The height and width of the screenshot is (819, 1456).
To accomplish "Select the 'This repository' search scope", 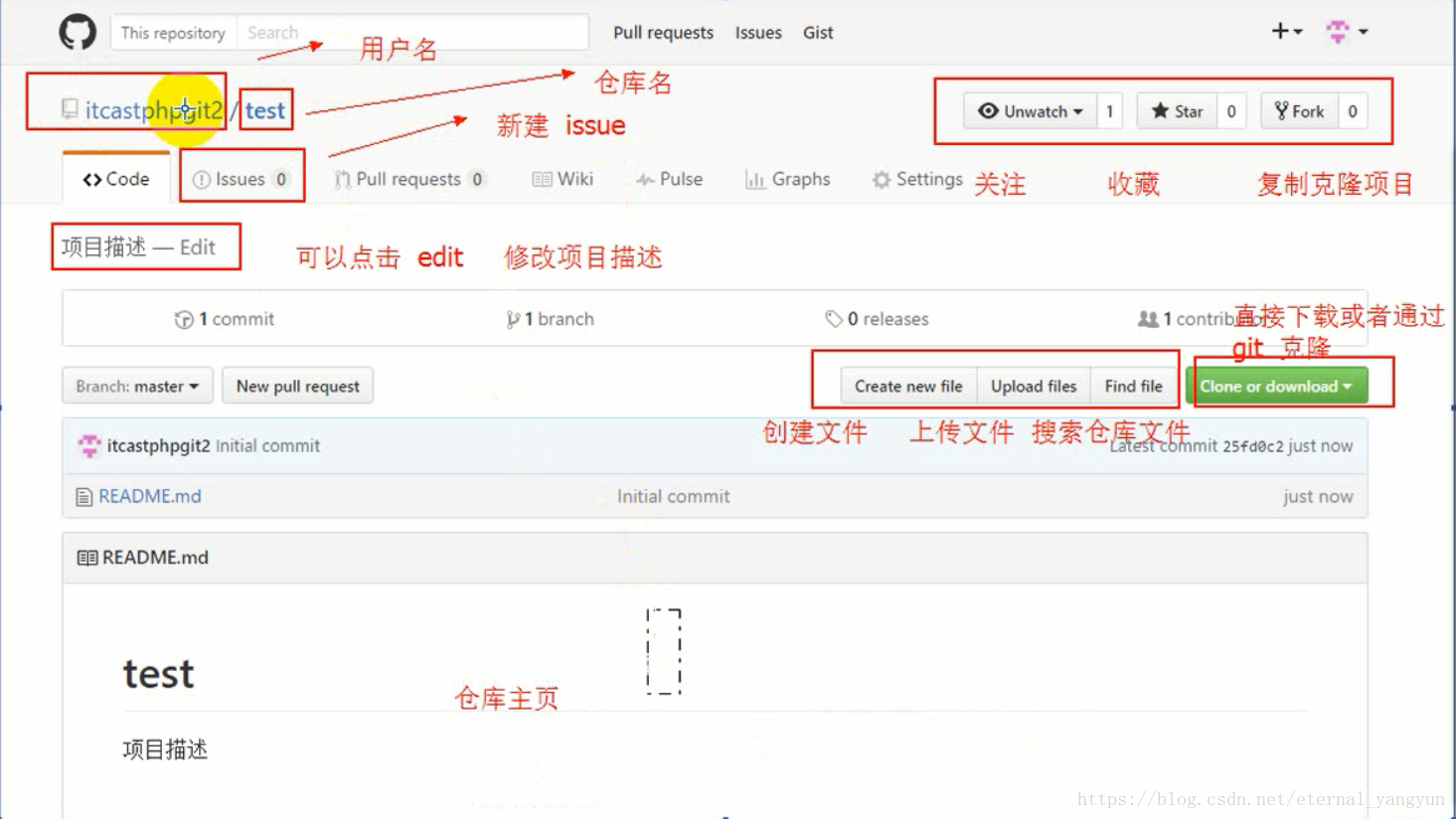I will [x=173, y=33].
